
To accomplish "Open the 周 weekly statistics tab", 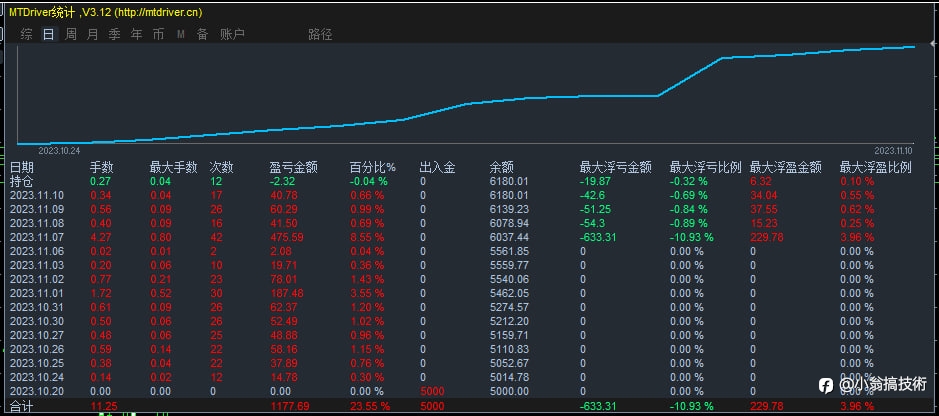I will (x=71, y=34).
